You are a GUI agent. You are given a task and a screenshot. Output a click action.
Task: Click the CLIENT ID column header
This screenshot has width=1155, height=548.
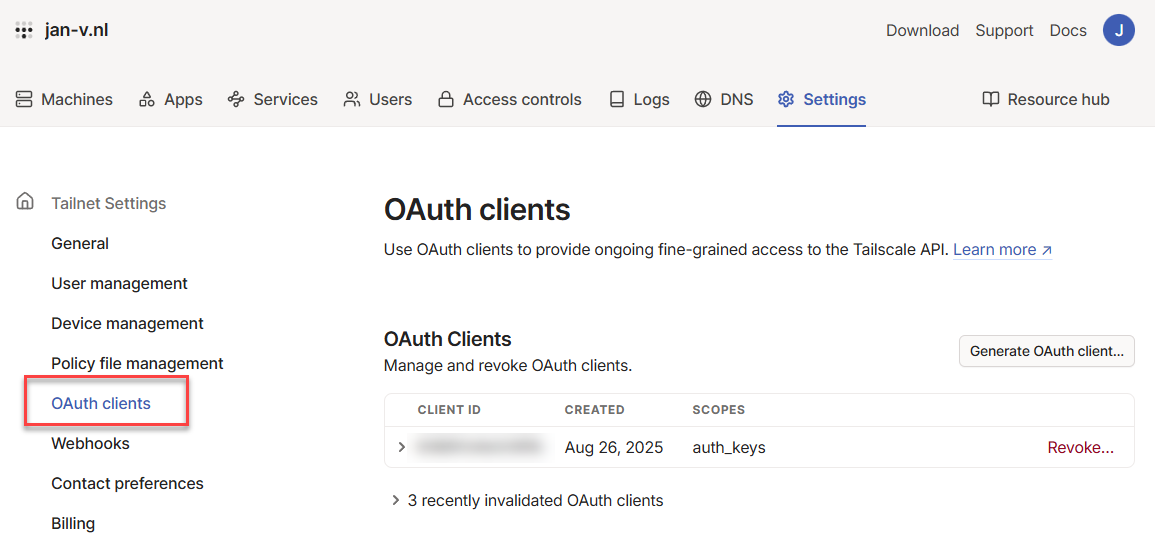pyautogui.click(x=449, y=410)
